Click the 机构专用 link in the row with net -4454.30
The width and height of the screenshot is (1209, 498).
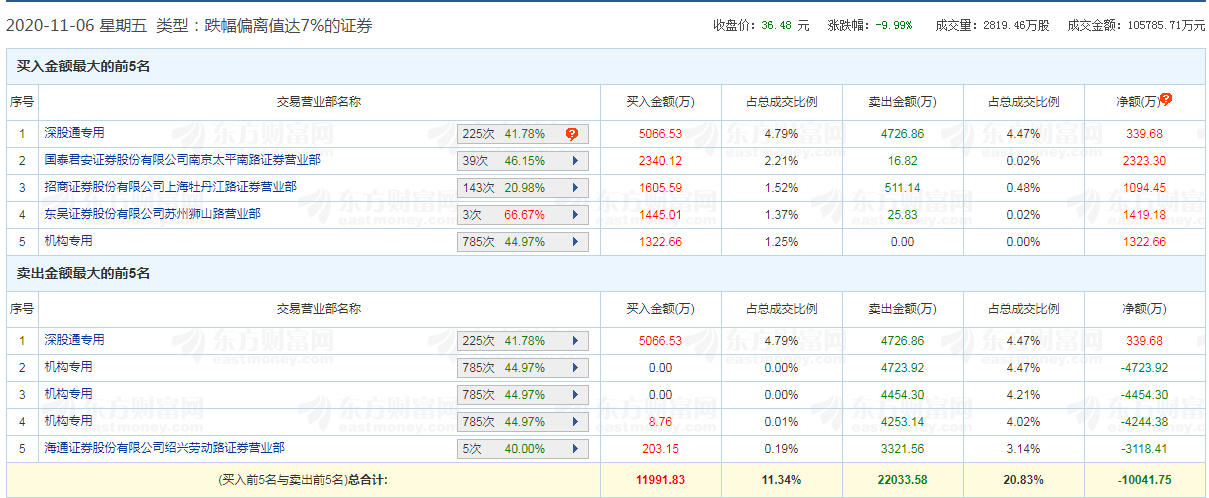pos(68,394)
